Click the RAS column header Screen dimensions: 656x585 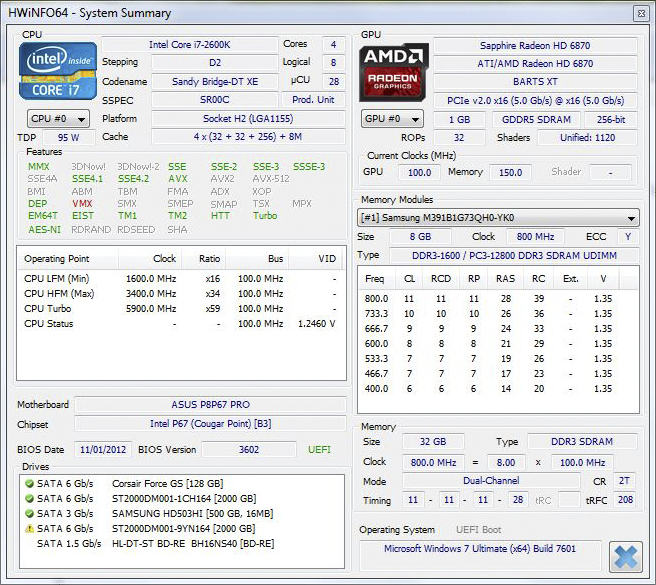click(505, 279)
